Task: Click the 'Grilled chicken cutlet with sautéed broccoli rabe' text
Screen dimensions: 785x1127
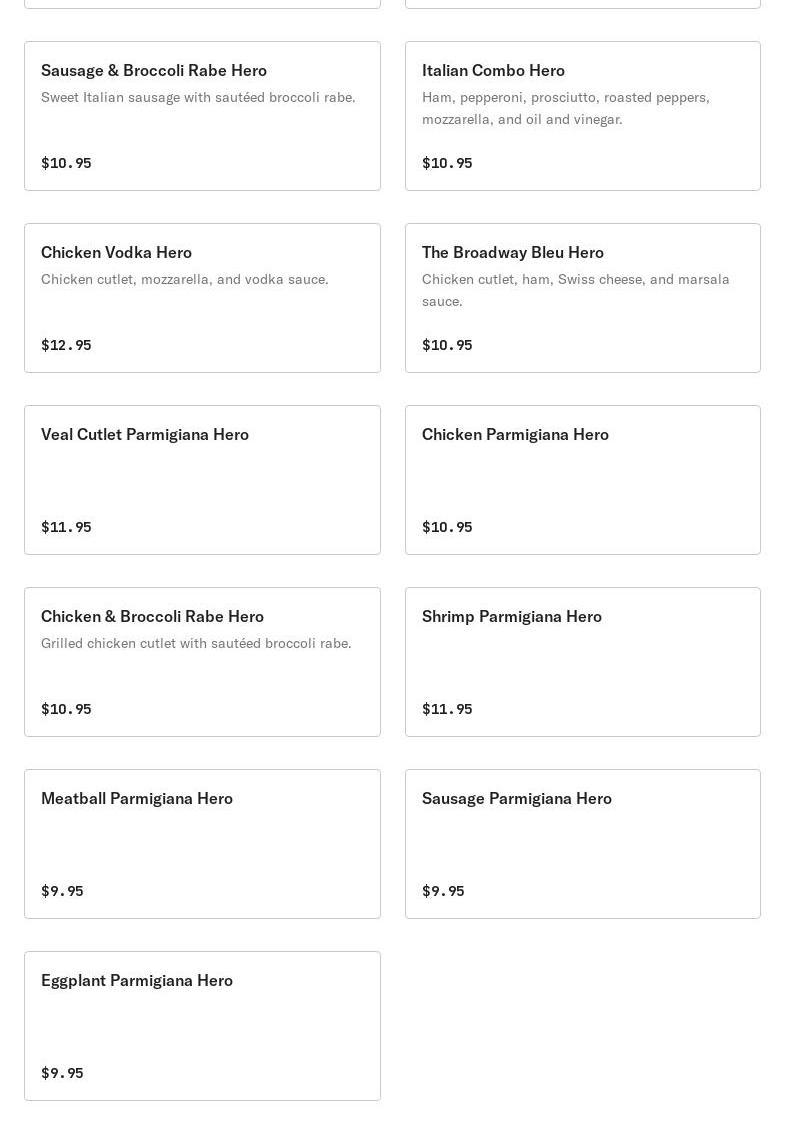Action: (196, 643)
